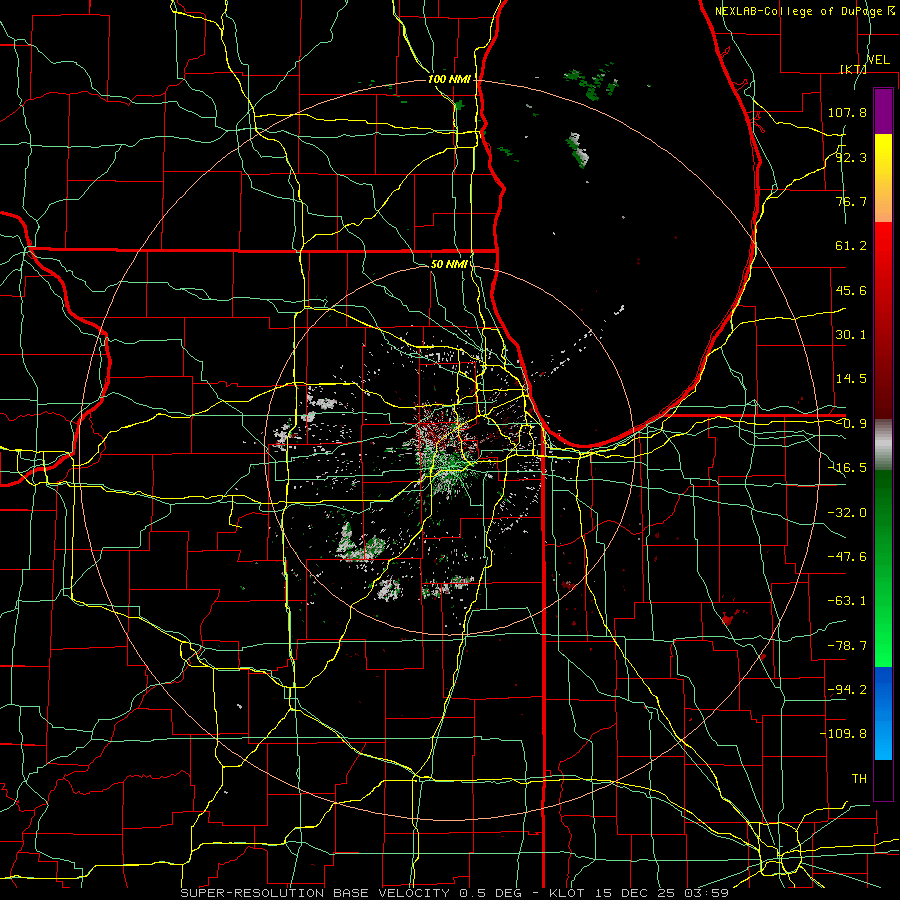
Task: Click the -63.1 legend value
Action: 847,601
